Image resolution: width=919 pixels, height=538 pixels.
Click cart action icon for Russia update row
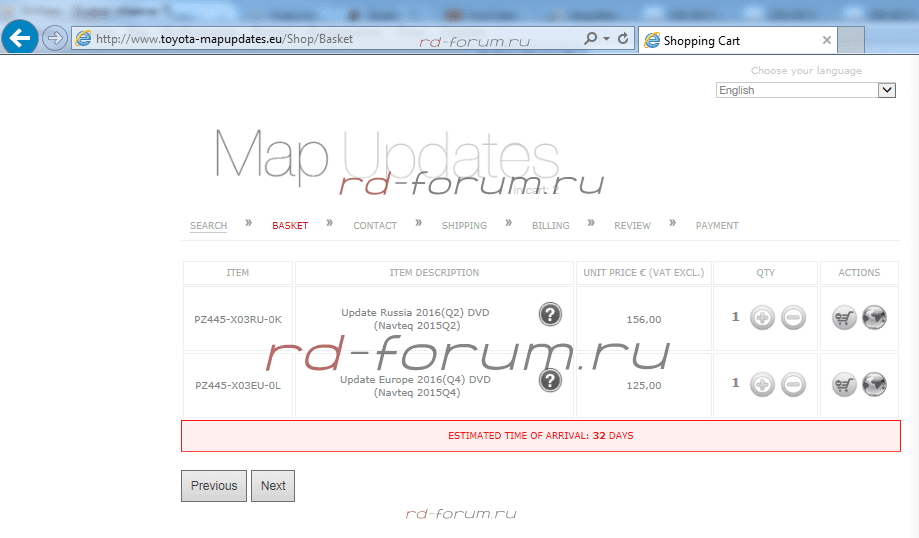(844, 318)
